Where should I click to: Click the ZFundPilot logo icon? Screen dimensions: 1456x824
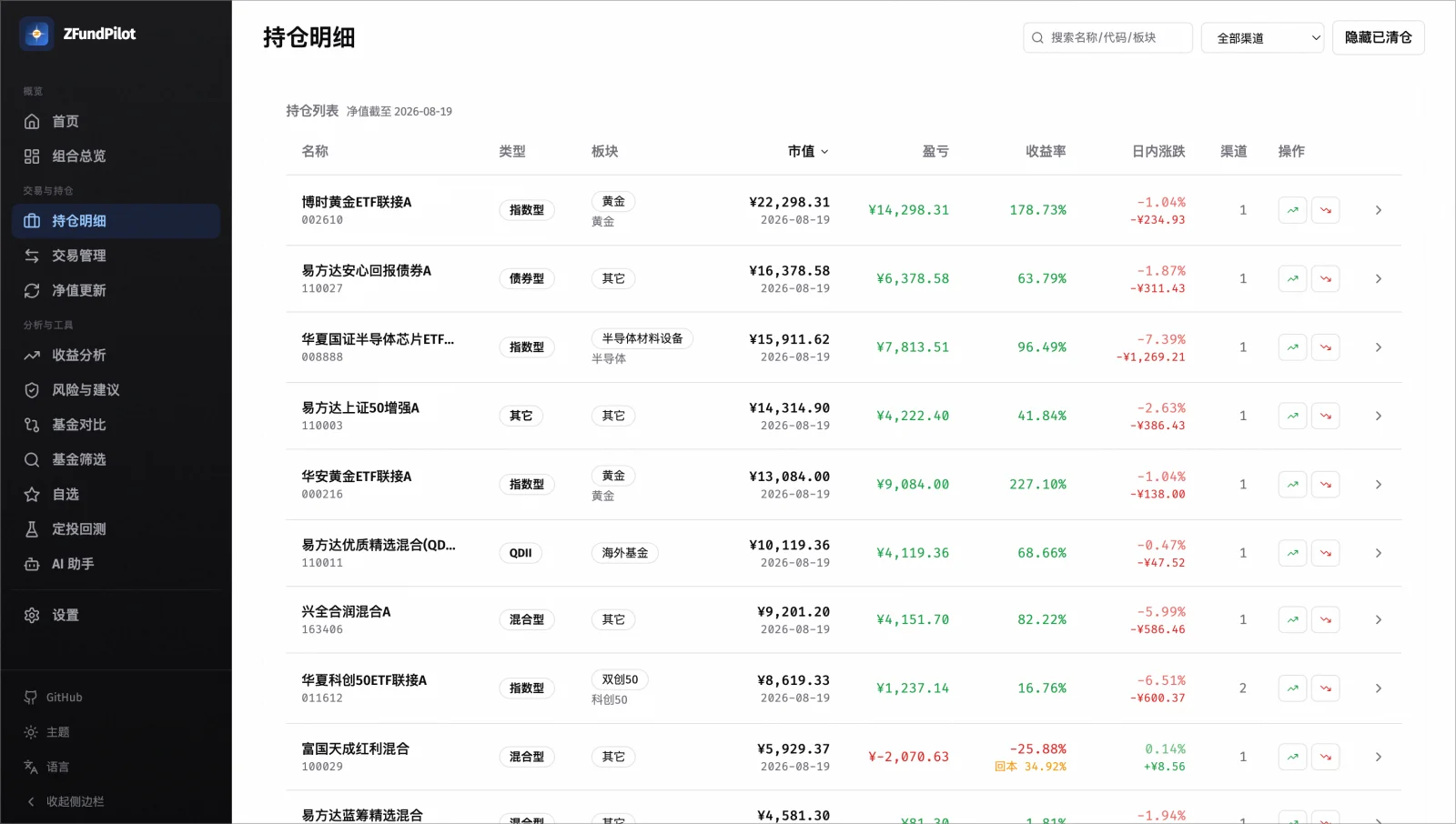click(36, 34)
